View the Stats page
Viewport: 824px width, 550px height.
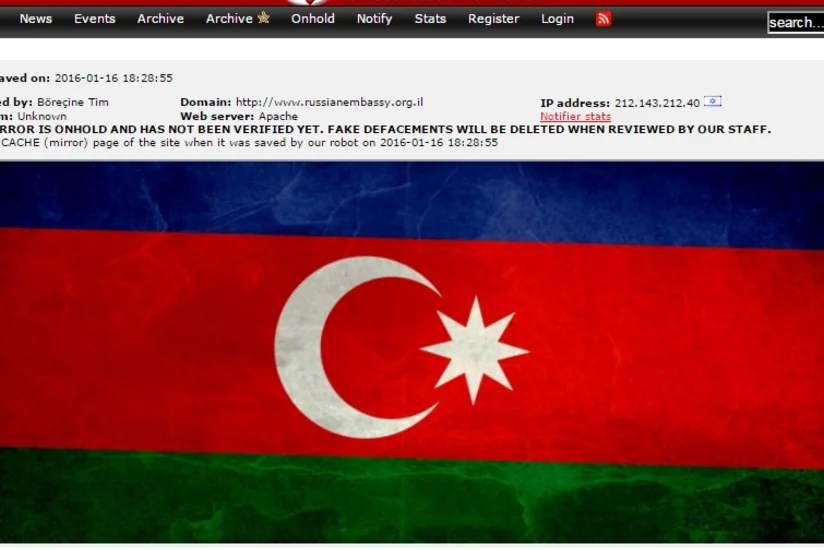point(430,19)
